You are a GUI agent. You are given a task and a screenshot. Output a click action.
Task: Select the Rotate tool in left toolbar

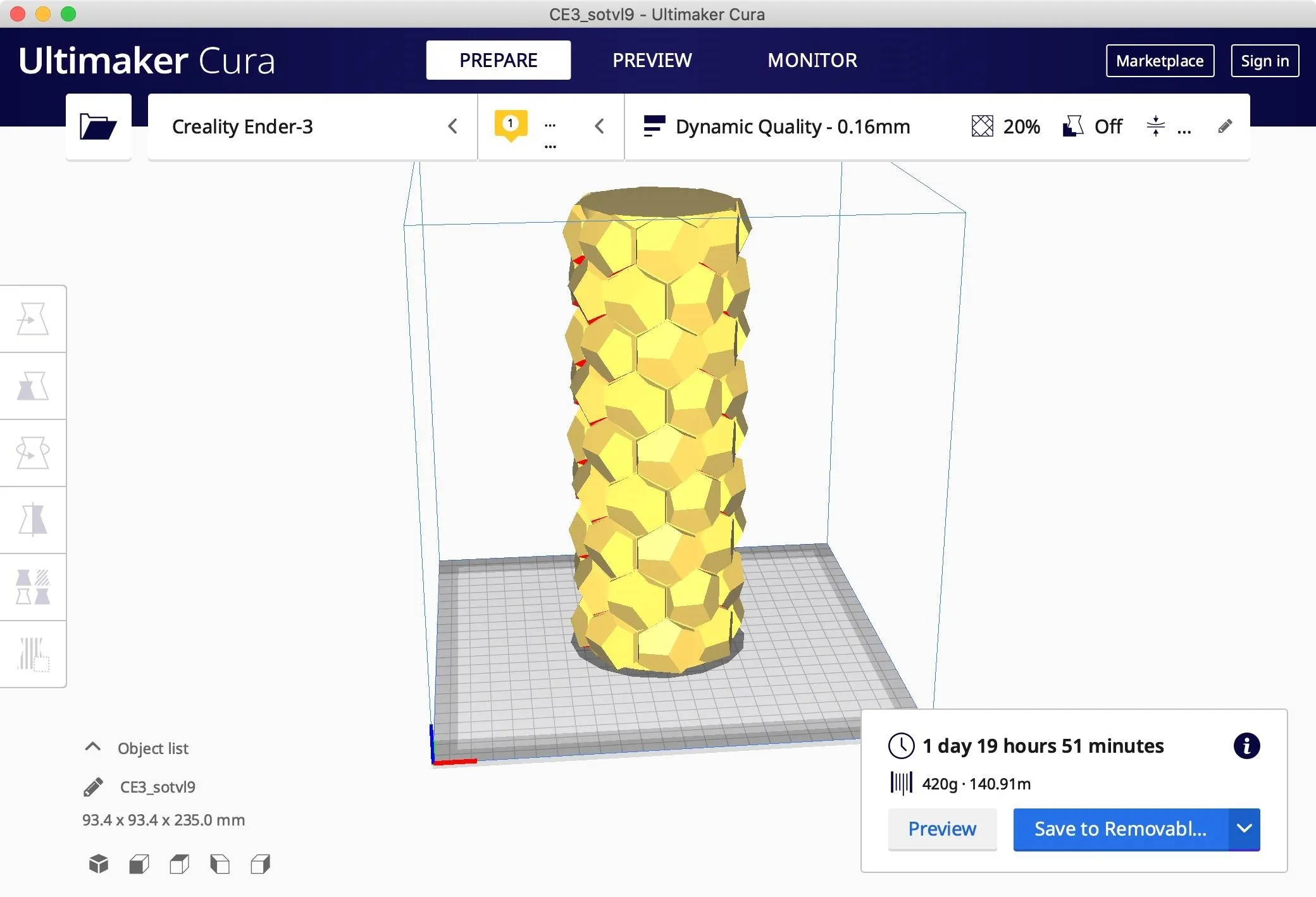(x=33, y=453)
